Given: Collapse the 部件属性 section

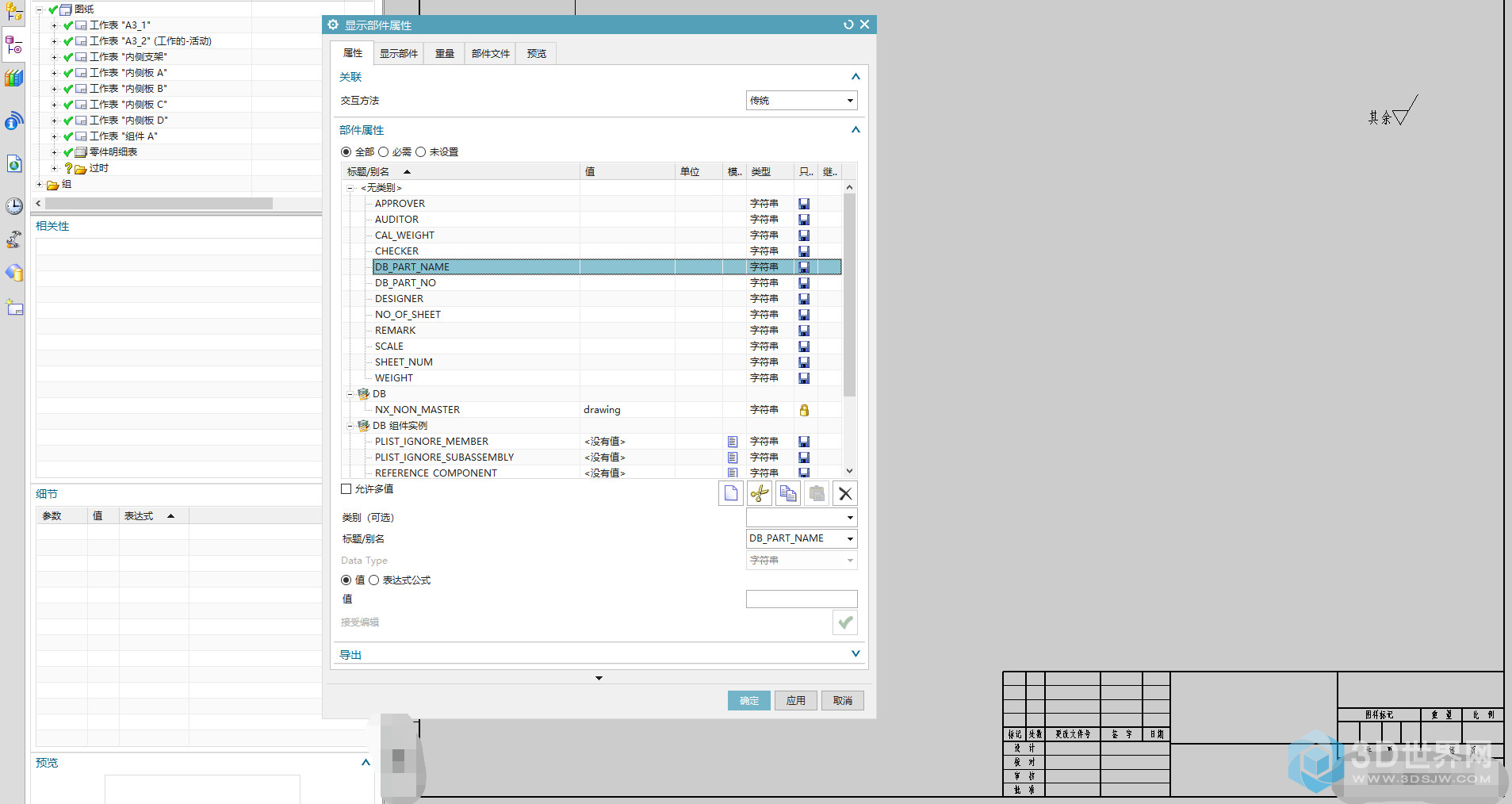Looking at the screenshot, I should 856,130.
